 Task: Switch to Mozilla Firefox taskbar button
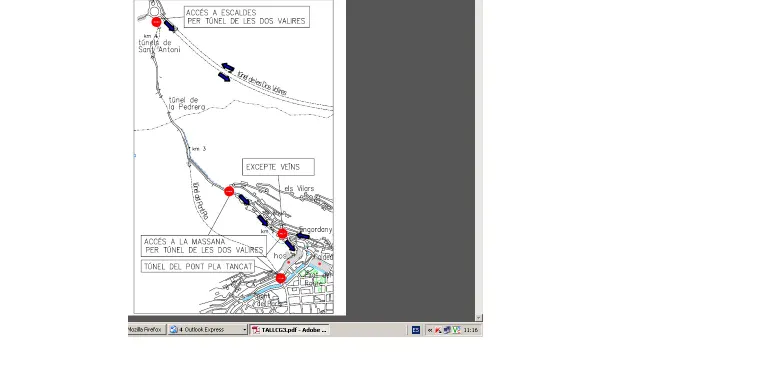point(146,330)
